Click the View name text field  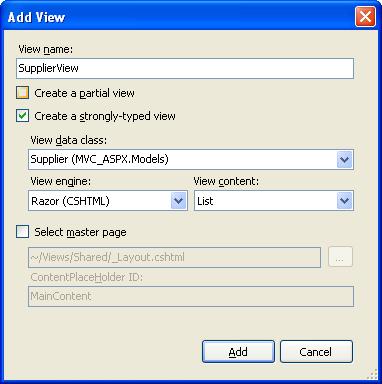click(x=185, y=69)
